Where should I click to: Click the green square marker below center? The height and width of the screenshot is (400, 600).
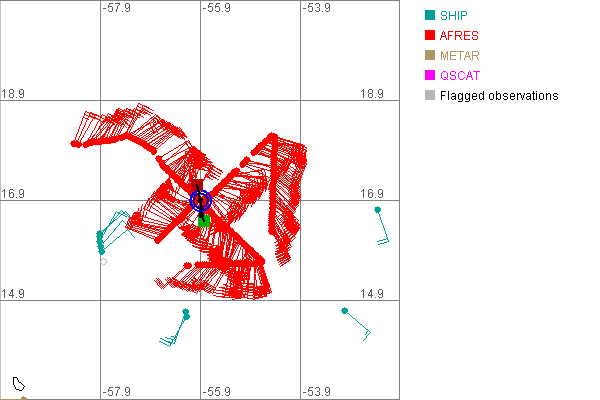pos(204,221)
